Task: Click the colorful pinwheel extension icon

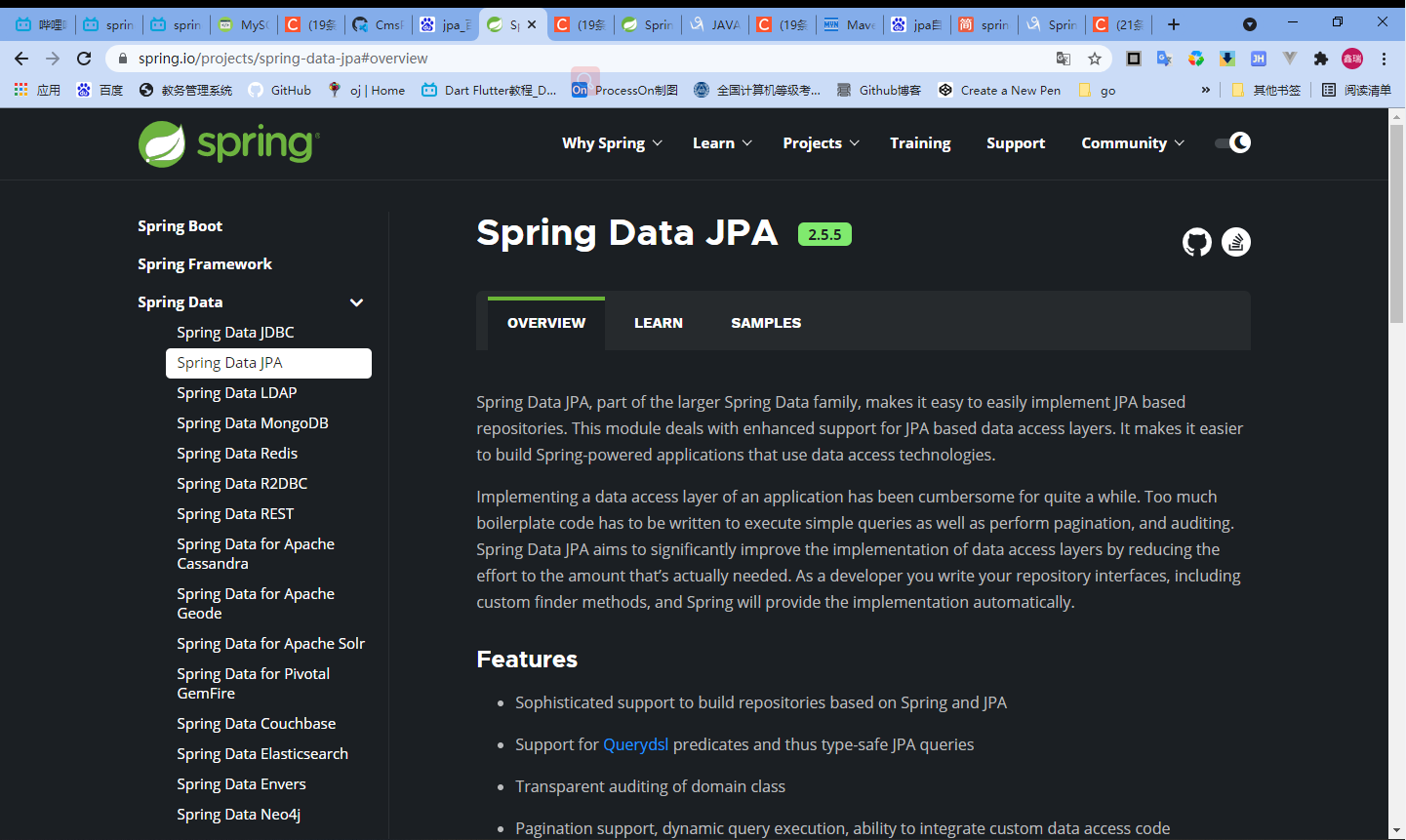Action: click(1195, 59)
